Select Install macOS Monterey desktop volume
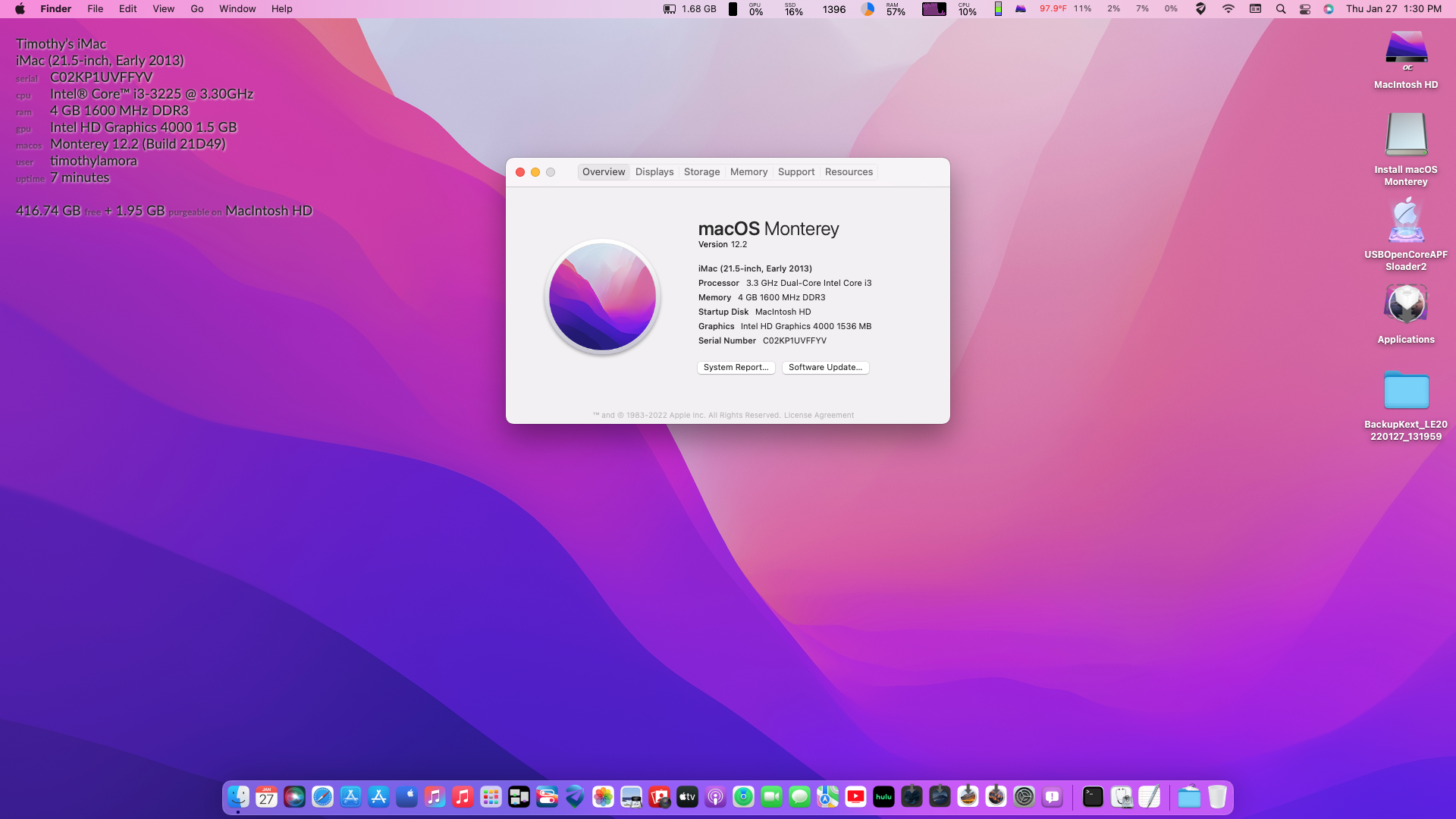The height and width of the screenshot is (819, 1456). point(1406,149)
